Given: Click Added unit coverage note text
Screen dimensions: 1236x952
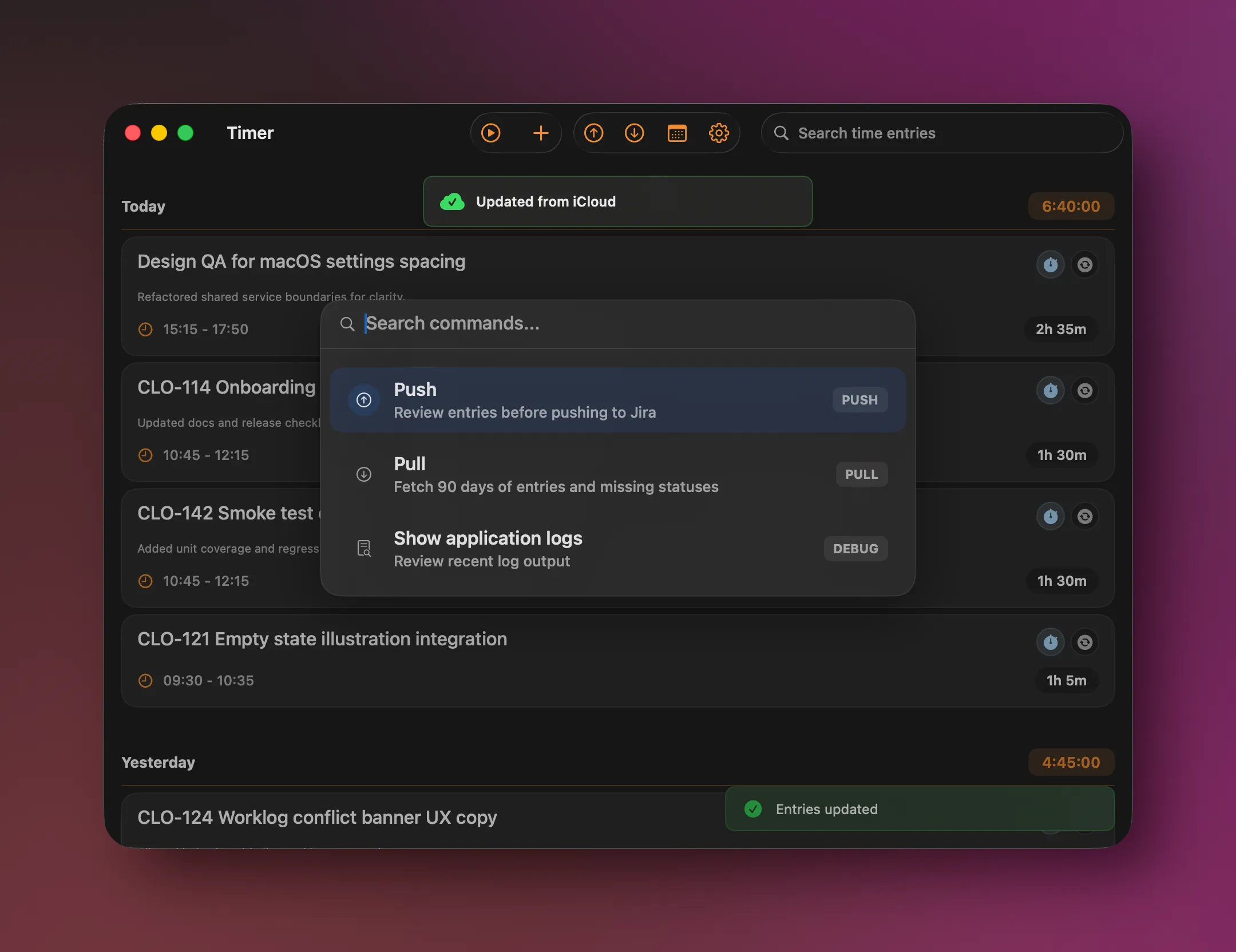Looking at the screenshot, I should [228, 549].
